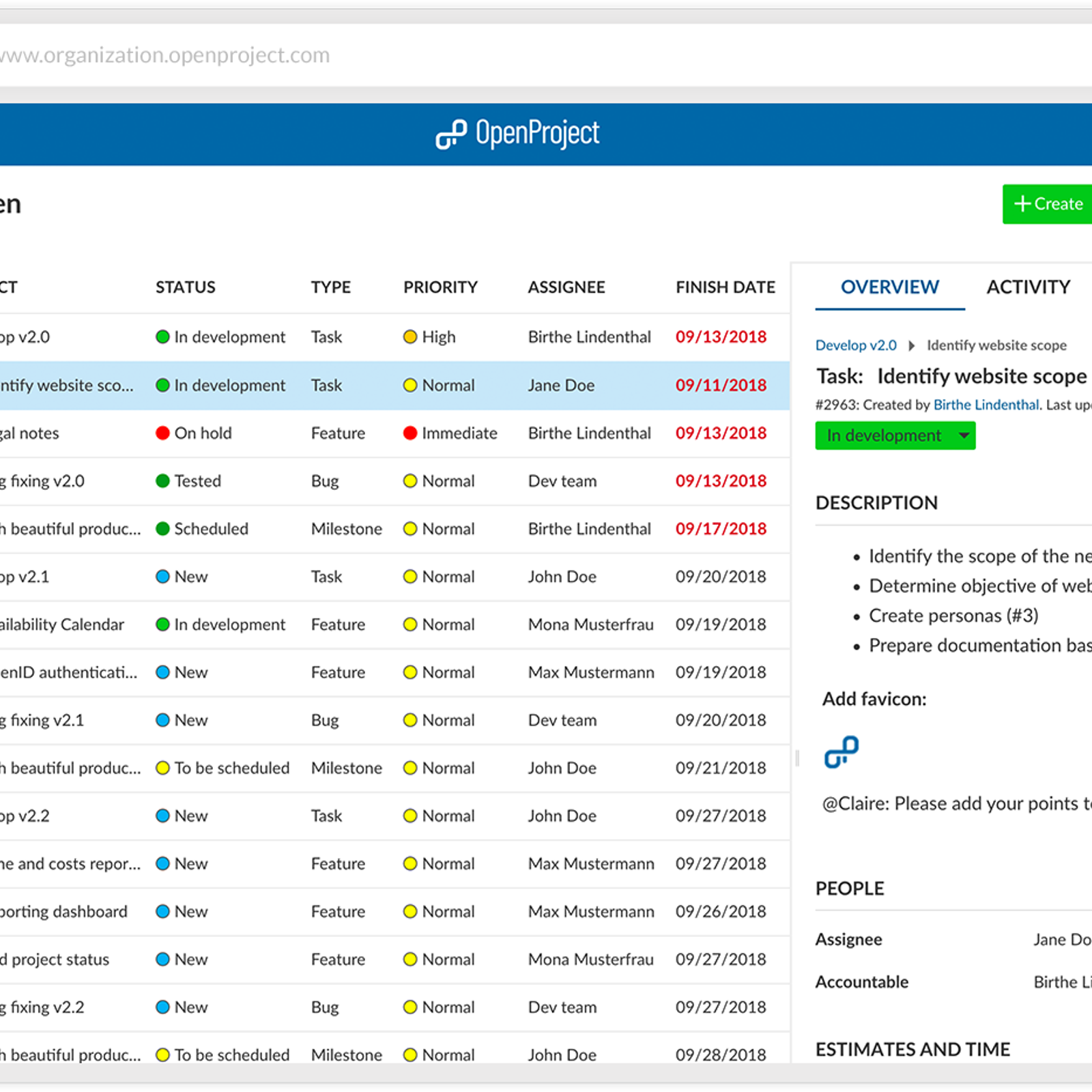The width and height of the screenshot is (1092, 1092).
Task: Click the green Scheduled status dot
Action: [x=162, y=529]
